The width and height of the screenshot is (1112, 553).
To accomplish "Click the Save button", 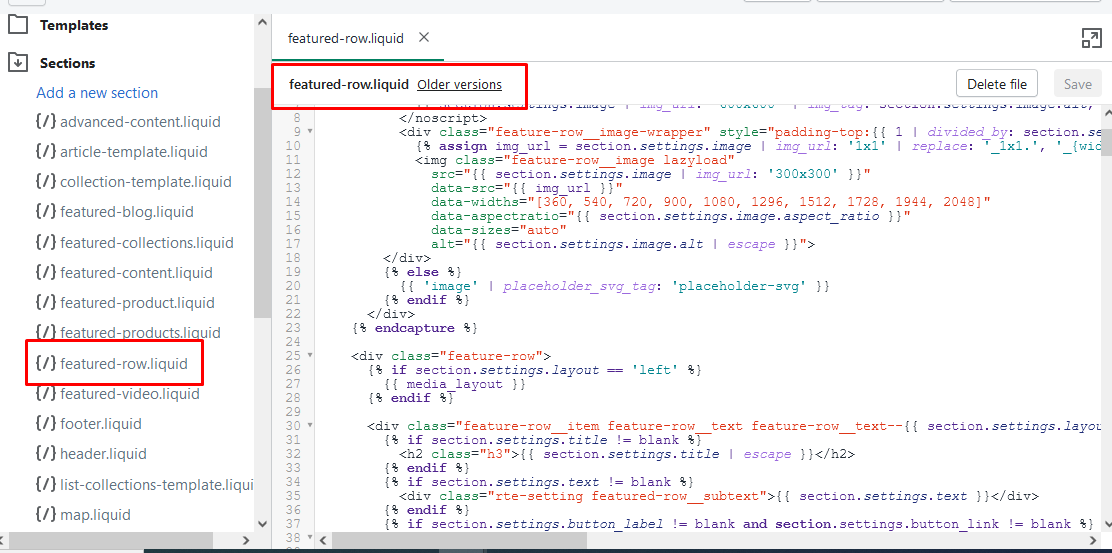I will pyautogui.click(x=1077, y=84).
